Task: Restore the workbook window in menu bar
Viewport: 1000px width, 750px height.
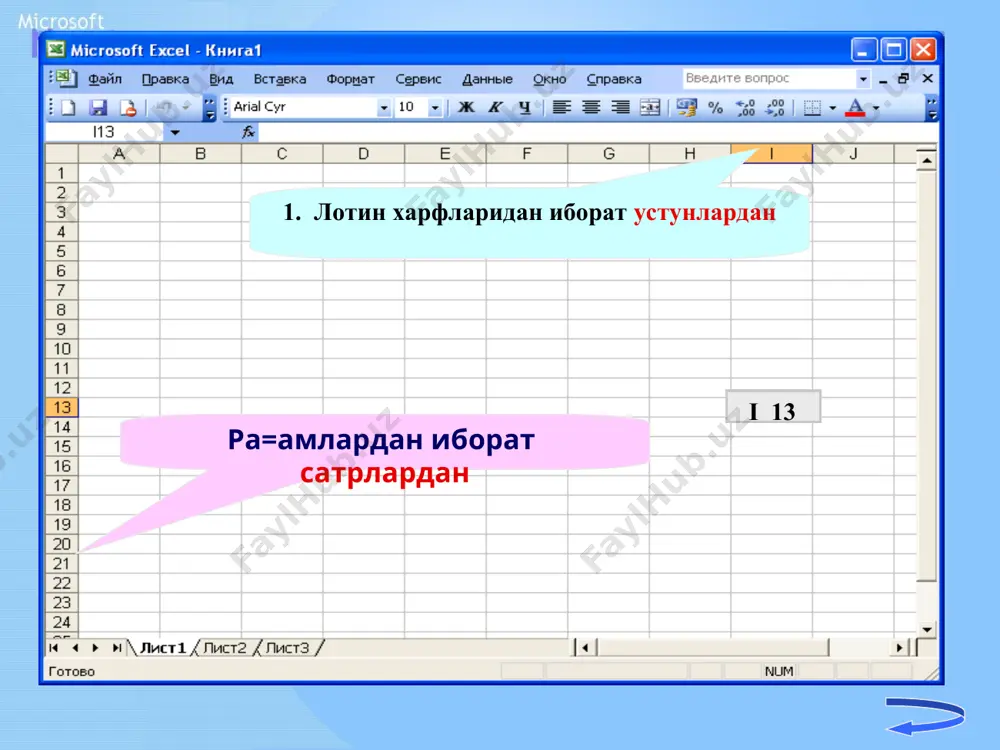Action: [x=904, y=78]
